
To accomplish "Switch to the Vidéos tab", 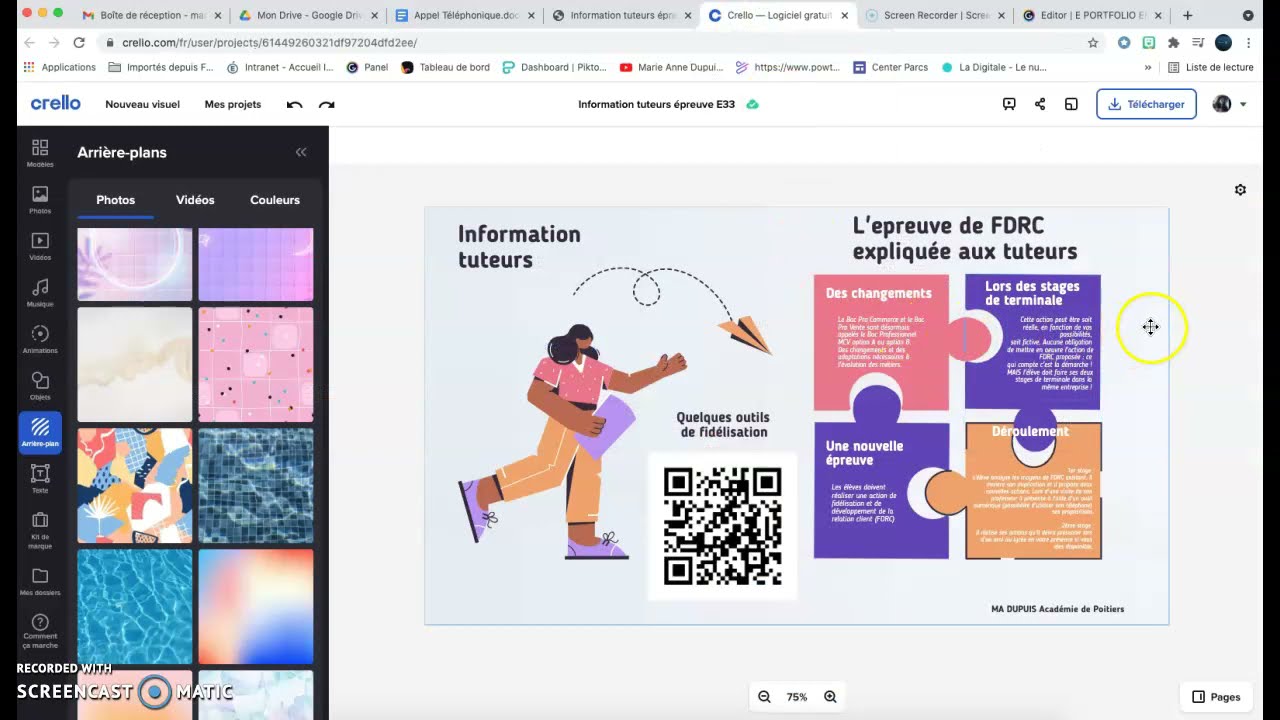I will [x=195, y=200].
